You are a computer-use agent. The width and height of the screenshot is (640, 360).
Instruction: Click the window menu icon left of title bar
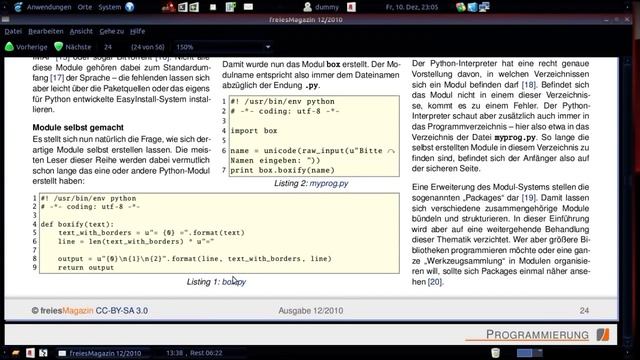pos(5,20)
